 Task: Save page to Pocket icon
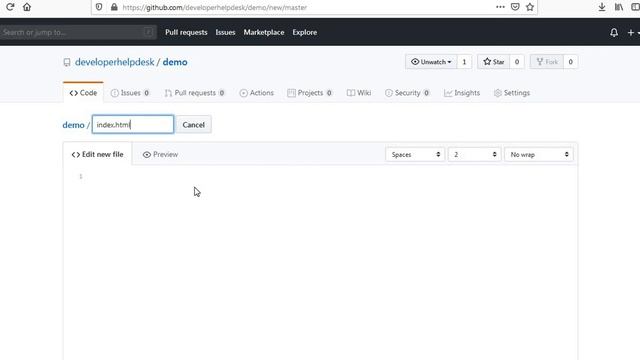515,7
